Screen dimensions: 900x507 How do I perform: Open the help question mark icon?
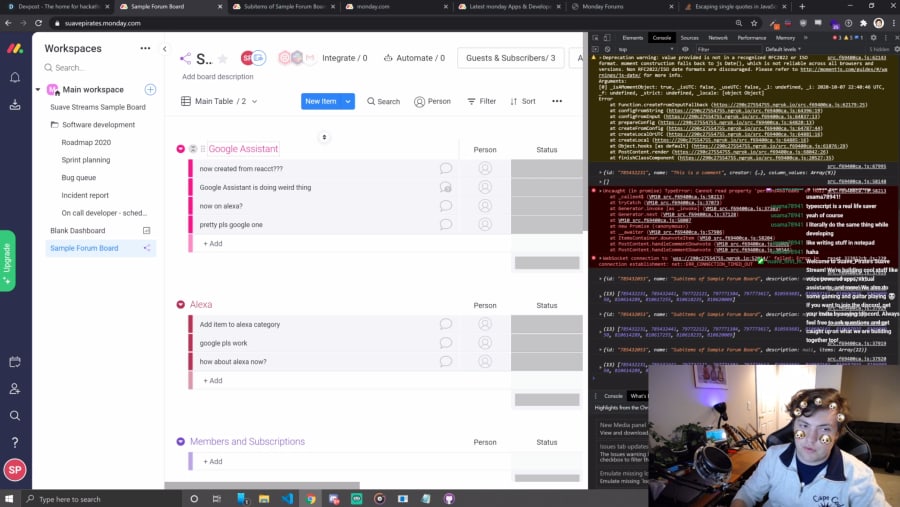15,443
